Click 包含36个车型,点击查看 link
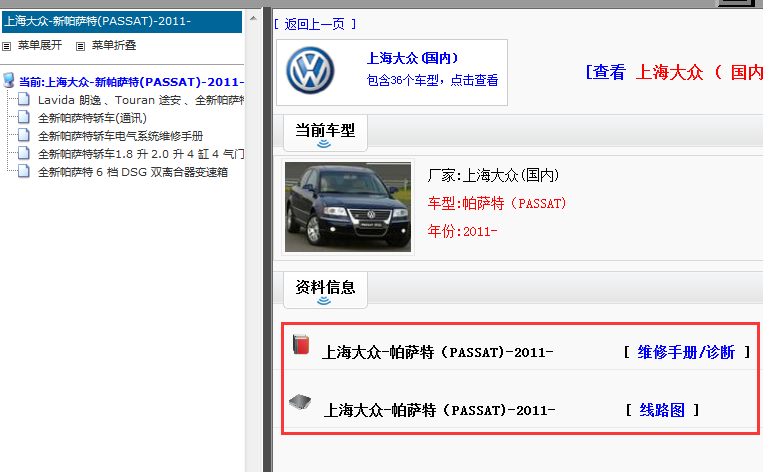 (x=433, y=80)
